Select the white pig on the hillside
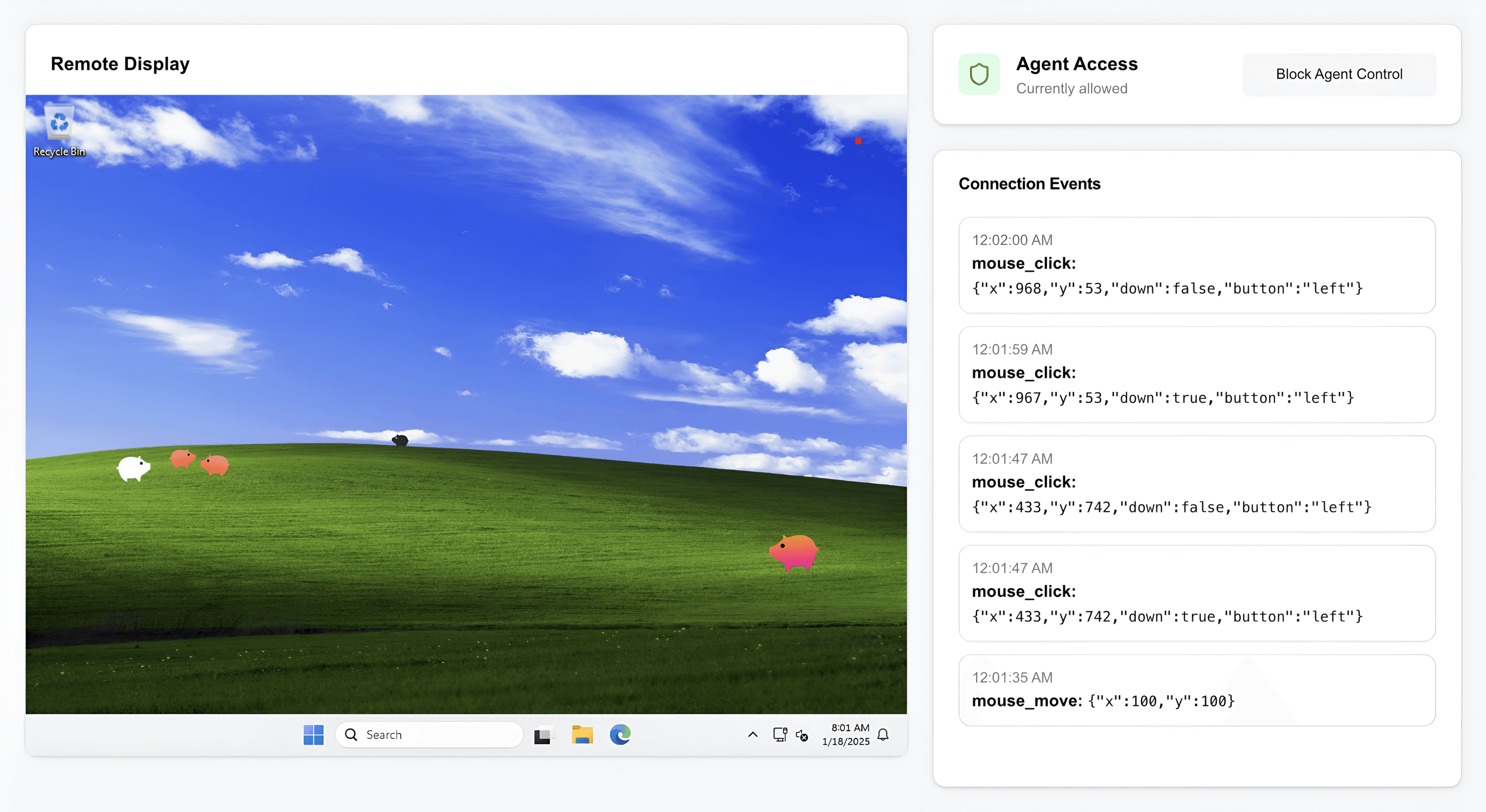Viewport: 1486px width, 812px height. coord(133,468)
